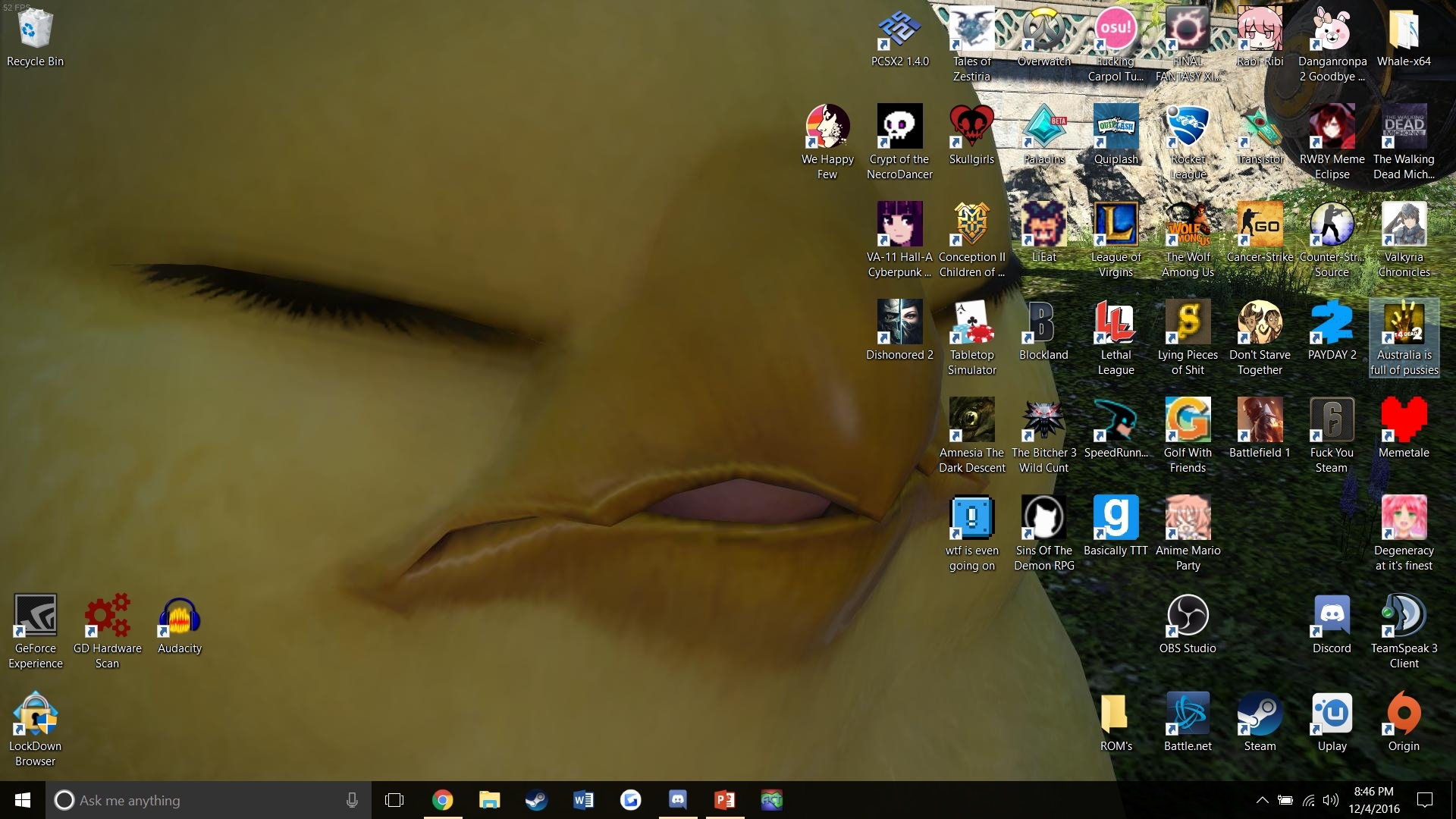The width and height of the screenshot is (1456, 819).
Task: Activate the Cortana microphone icon
Action: click(352, 800)
